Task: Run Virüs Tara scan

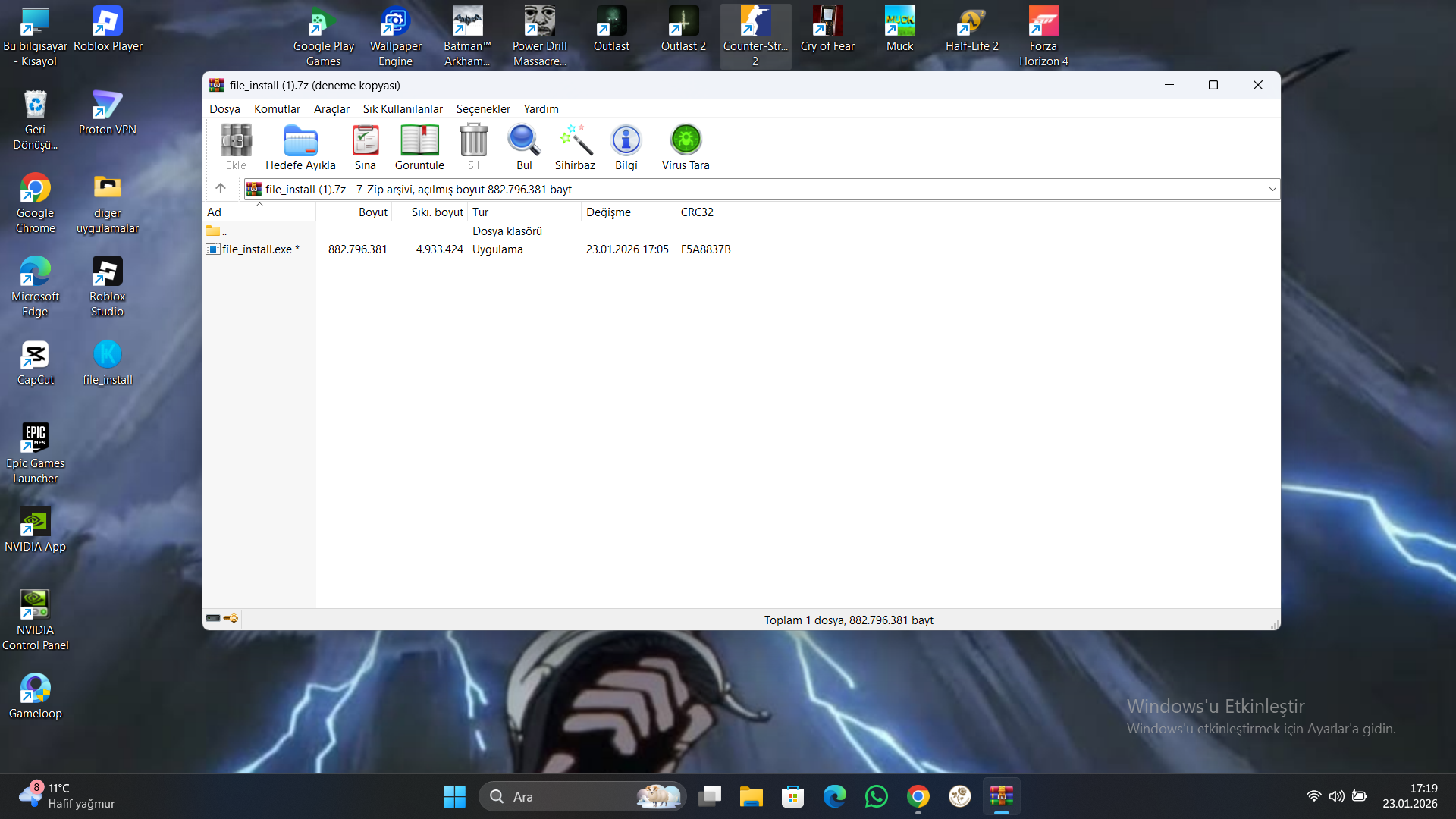Action: pos(686,147)
